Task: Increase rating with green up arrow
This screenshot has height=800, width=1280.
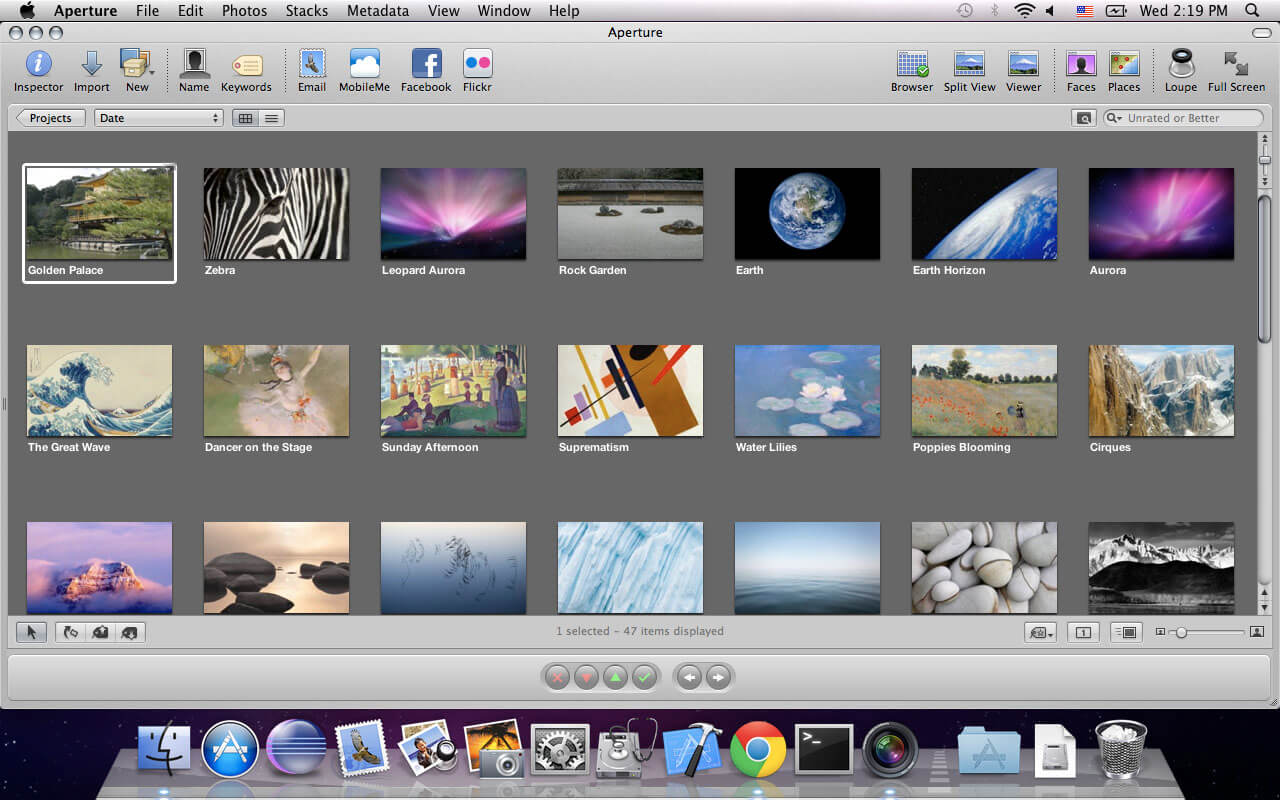Action: (x=615, y=677)
